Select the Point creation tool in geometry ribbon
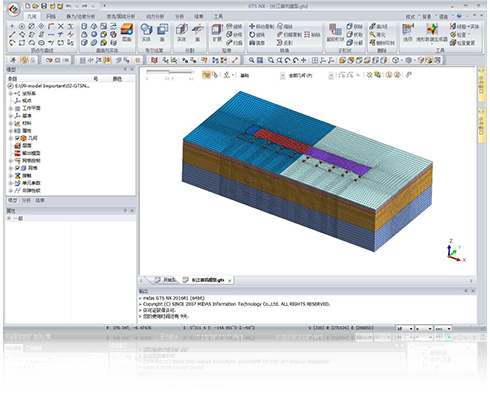The width and height of the screenshot is (490, 400). [12, 26]
